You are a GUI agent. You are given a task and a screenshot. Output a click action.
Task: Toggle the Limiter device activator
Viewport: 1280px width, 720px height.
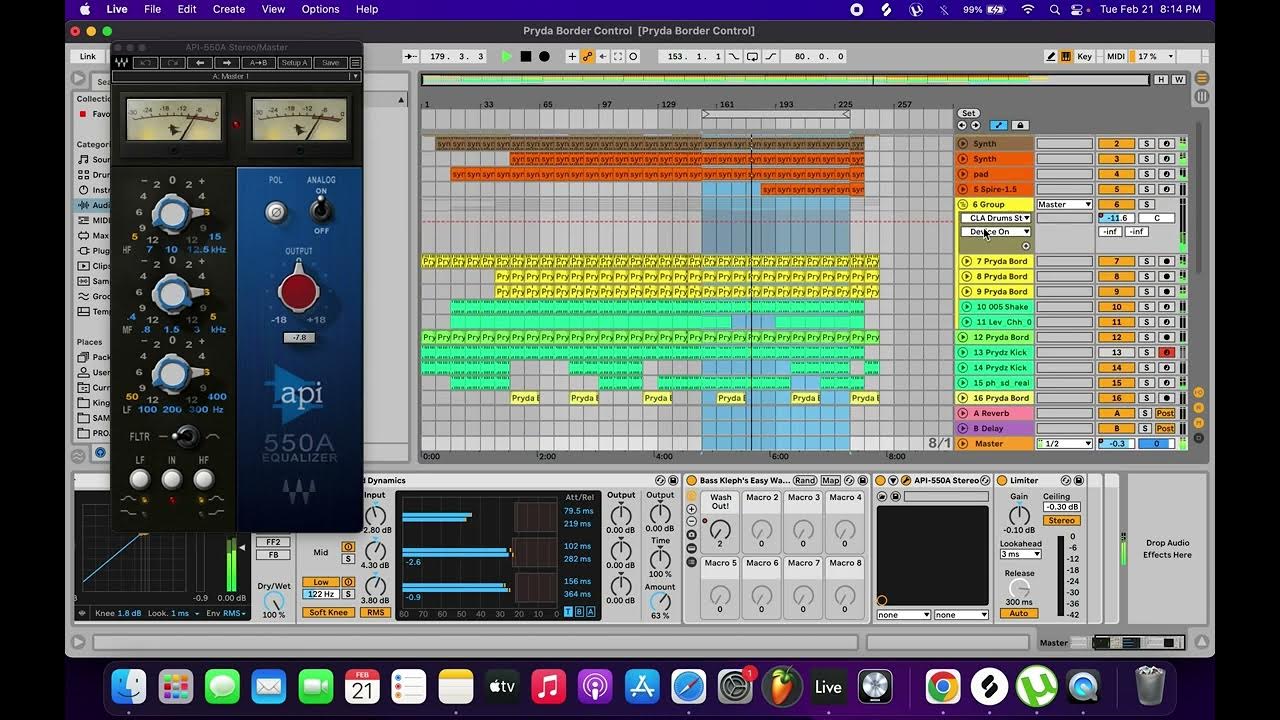click(1001, 481)
